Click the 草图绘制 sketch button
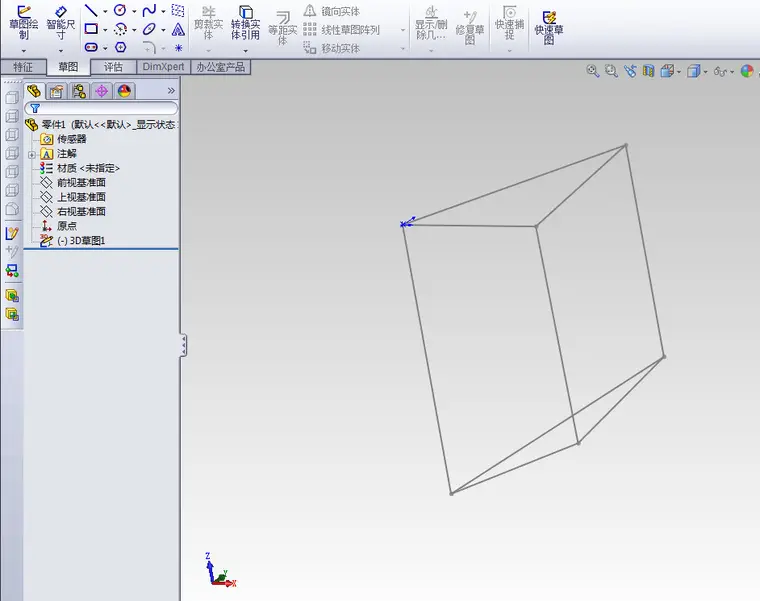The image size is (760, 601). point(23,22)
